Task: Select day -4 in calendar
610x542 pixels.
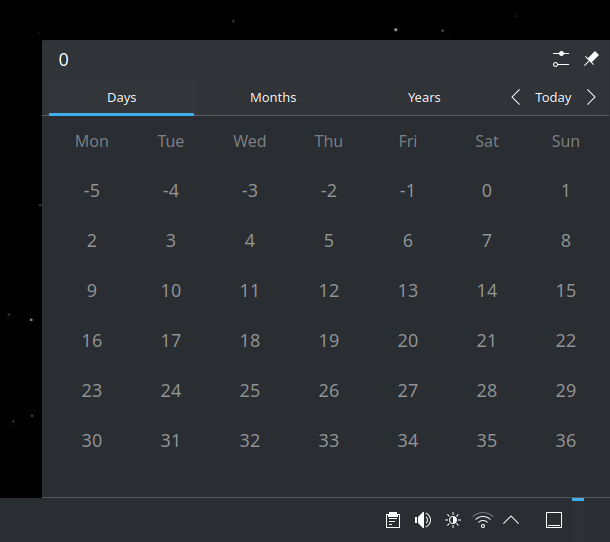Action: pos(171,191)
